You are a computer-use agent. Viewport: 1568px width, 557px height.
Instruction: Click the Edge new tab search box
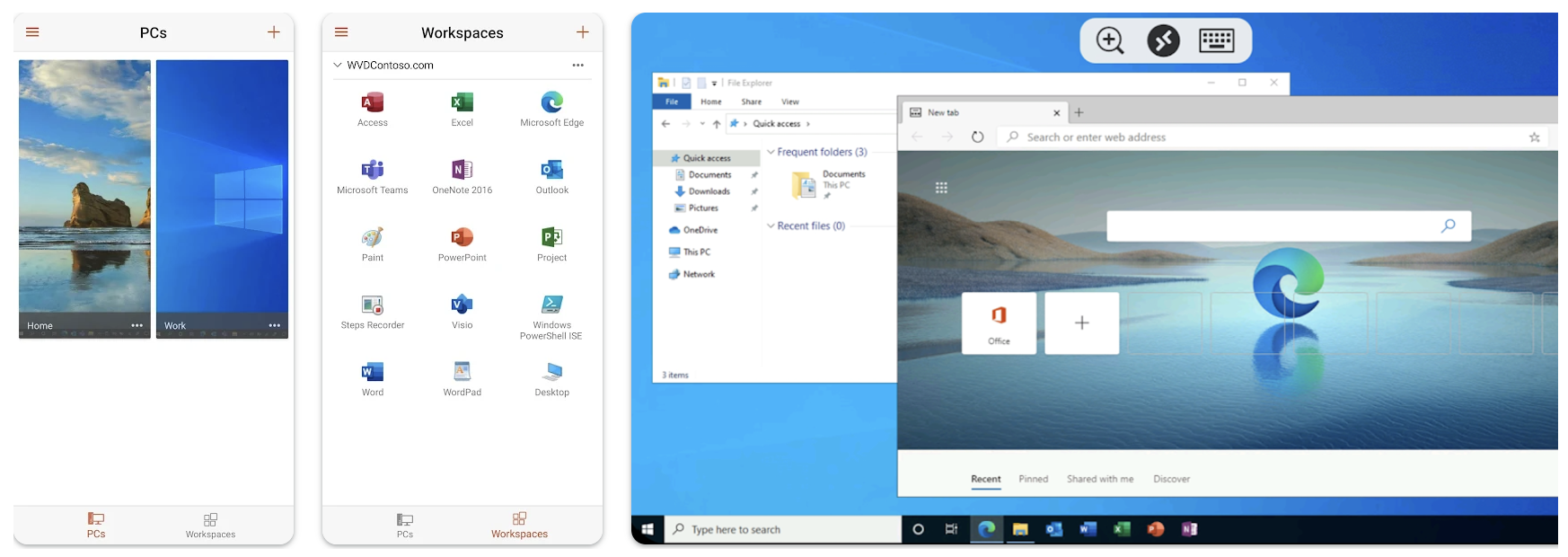coord(1289,225)
